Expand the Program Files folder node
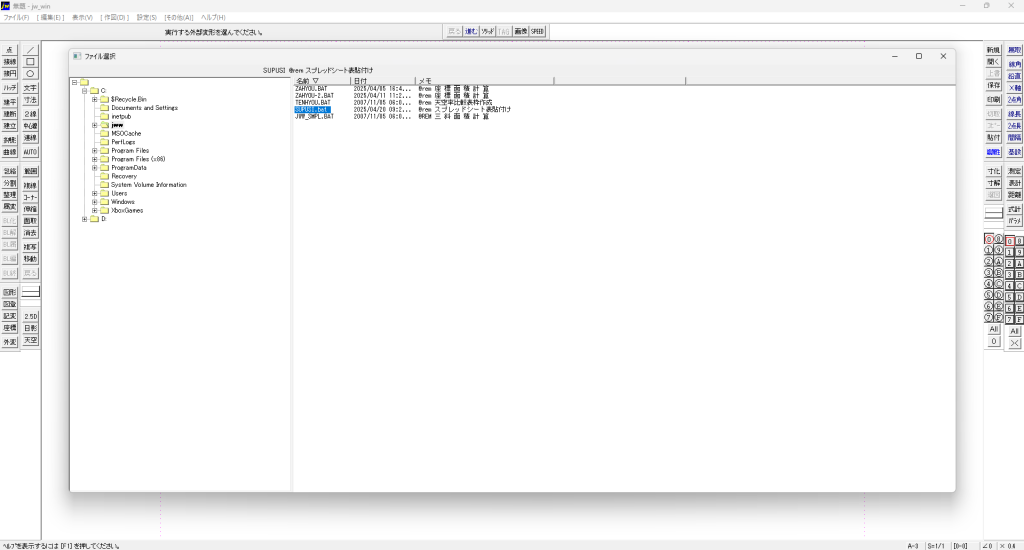The image size is (1024, 550). (x=95, y=150)
